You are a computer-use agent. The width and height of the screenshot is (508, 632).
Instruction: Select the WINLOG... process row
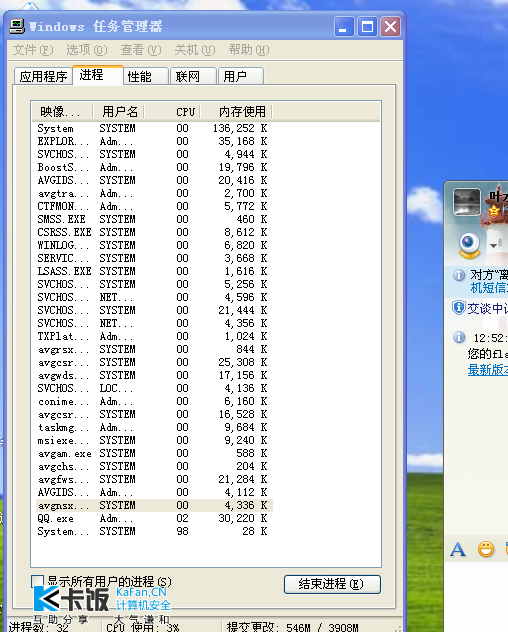pyautogui.click(x=154, y=245)
